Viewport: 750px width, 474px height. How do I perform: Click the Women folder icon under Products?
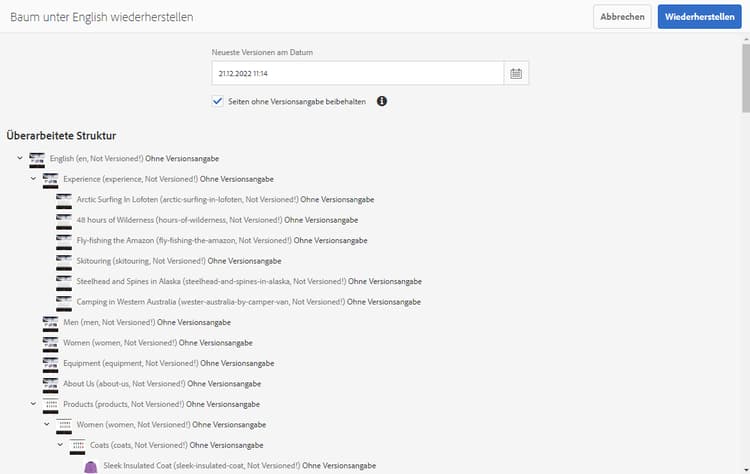64,427
